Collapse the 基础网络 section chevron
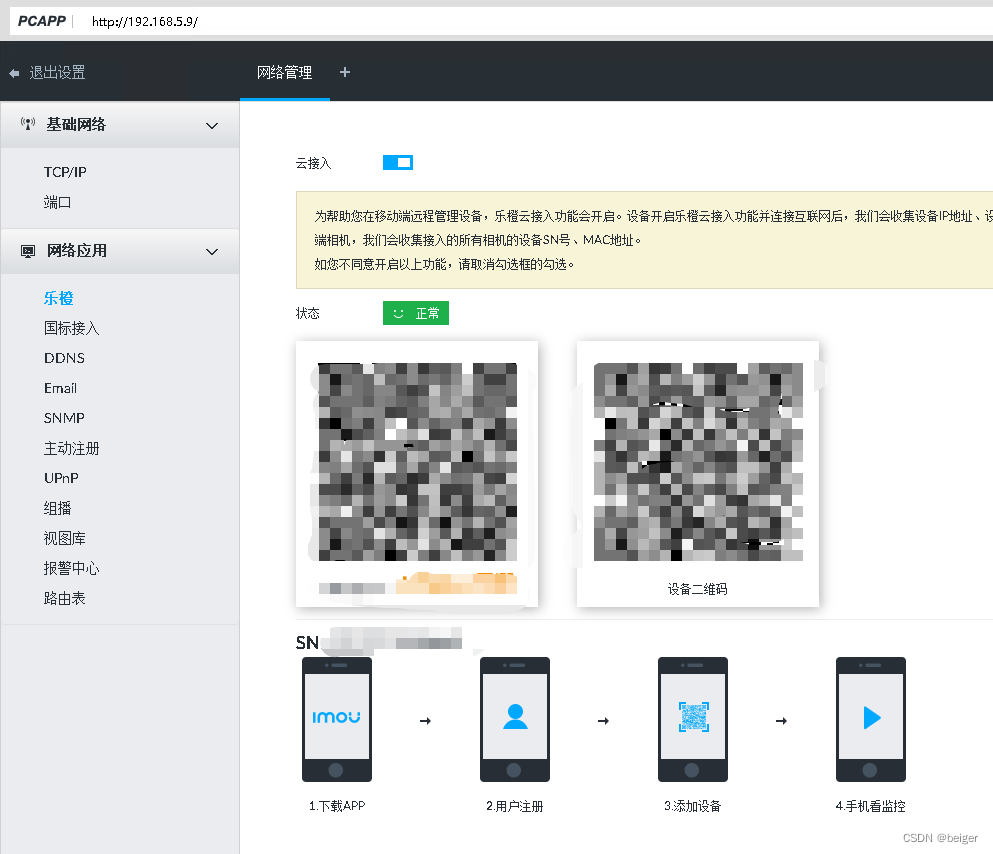993x854 pixels. pos(212,125)
